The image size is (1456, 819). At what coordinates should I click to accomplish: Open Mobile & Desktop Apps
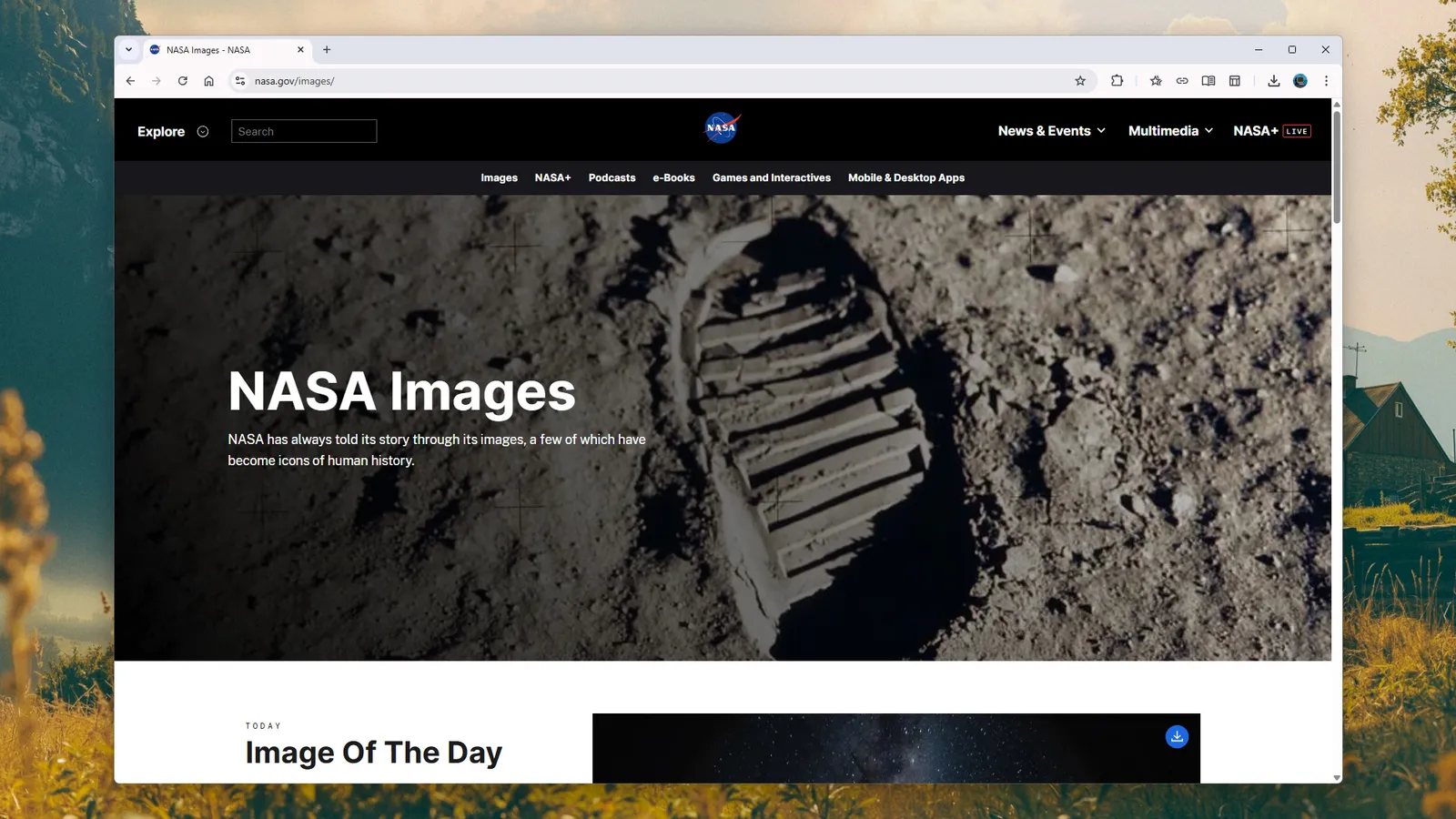[906, 177]
